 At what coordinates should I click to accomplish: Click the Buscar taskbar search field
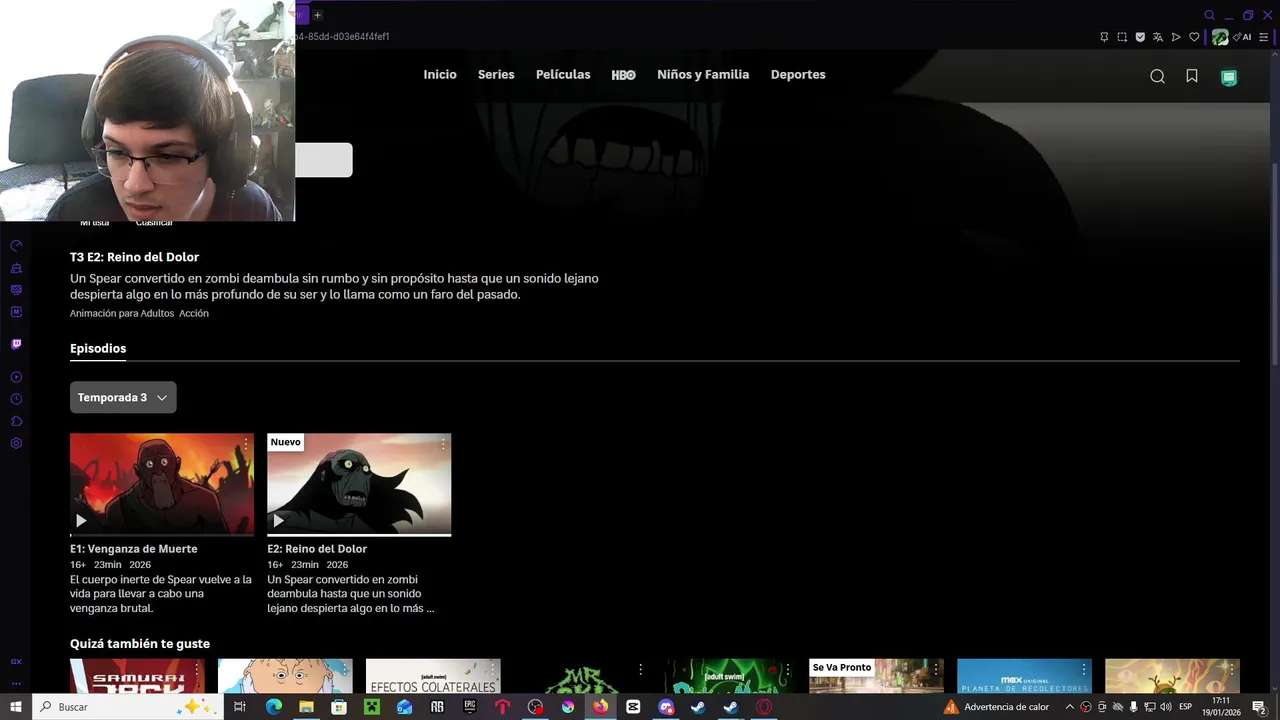(127, 707)
